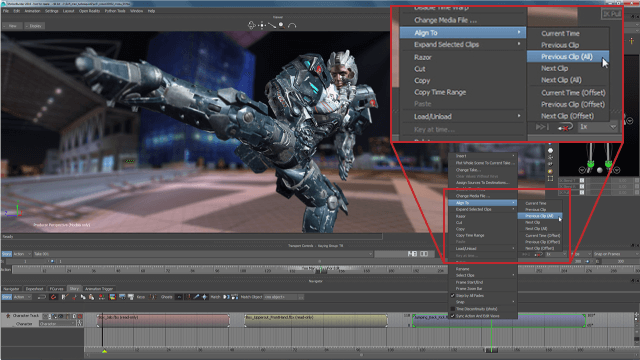Open the Settings menu
This screenshot has height=360, width=640.
[x=51, y=11]
